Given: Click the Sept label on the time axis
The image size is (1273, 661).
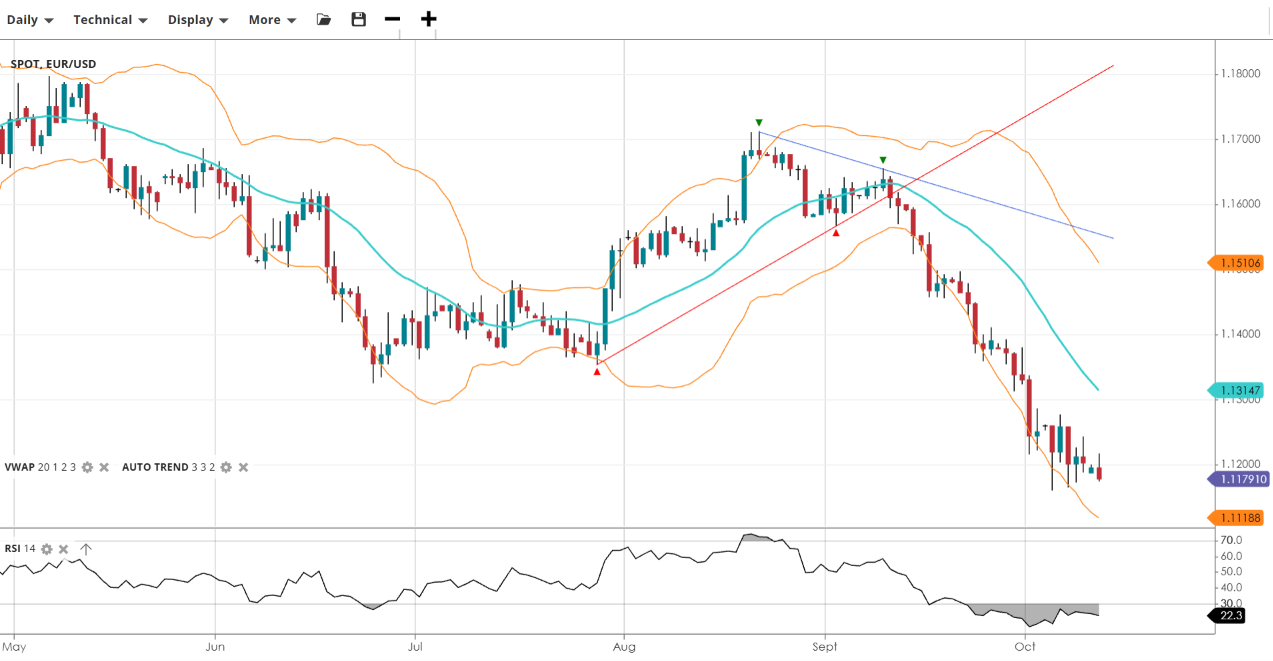Looking at the screenshot, I should 826,648.
